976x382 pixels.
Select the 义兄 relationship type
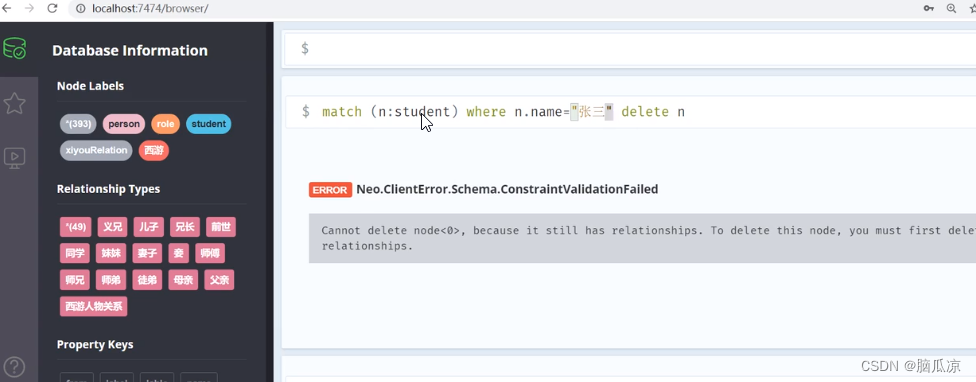point(112,227)
